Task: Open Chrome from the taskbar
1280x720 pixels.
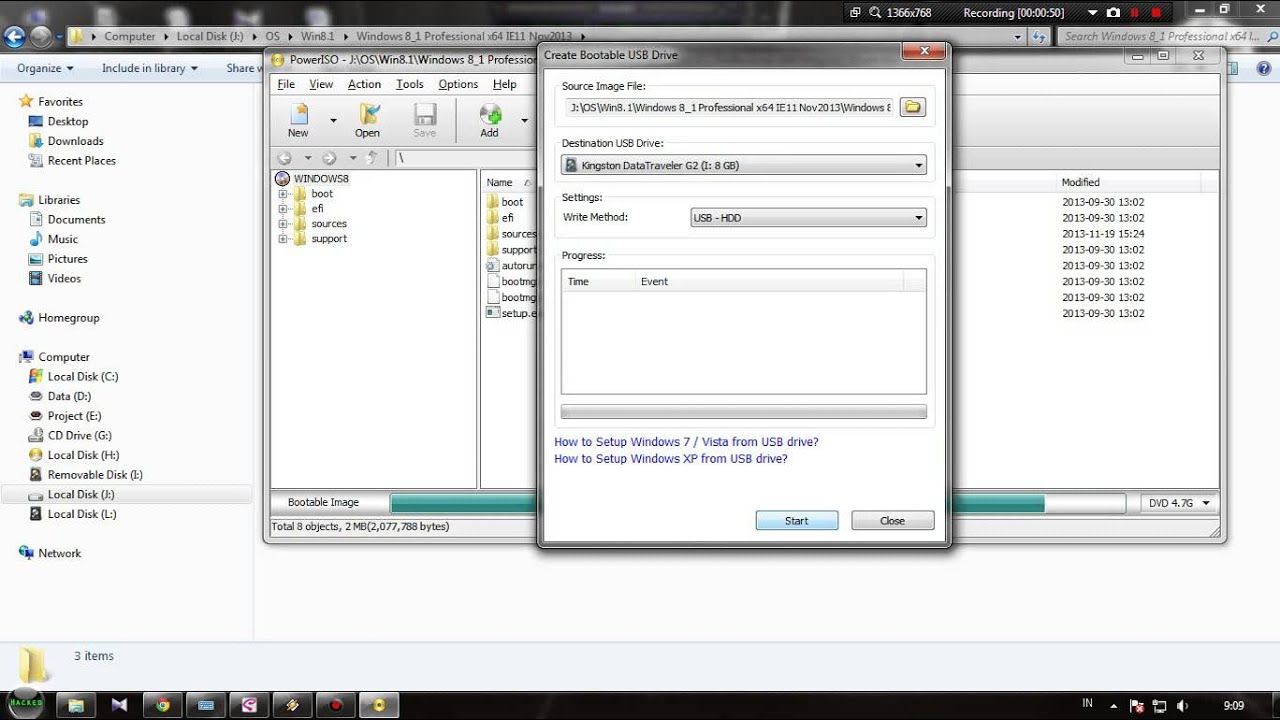Action: [163, 705]
